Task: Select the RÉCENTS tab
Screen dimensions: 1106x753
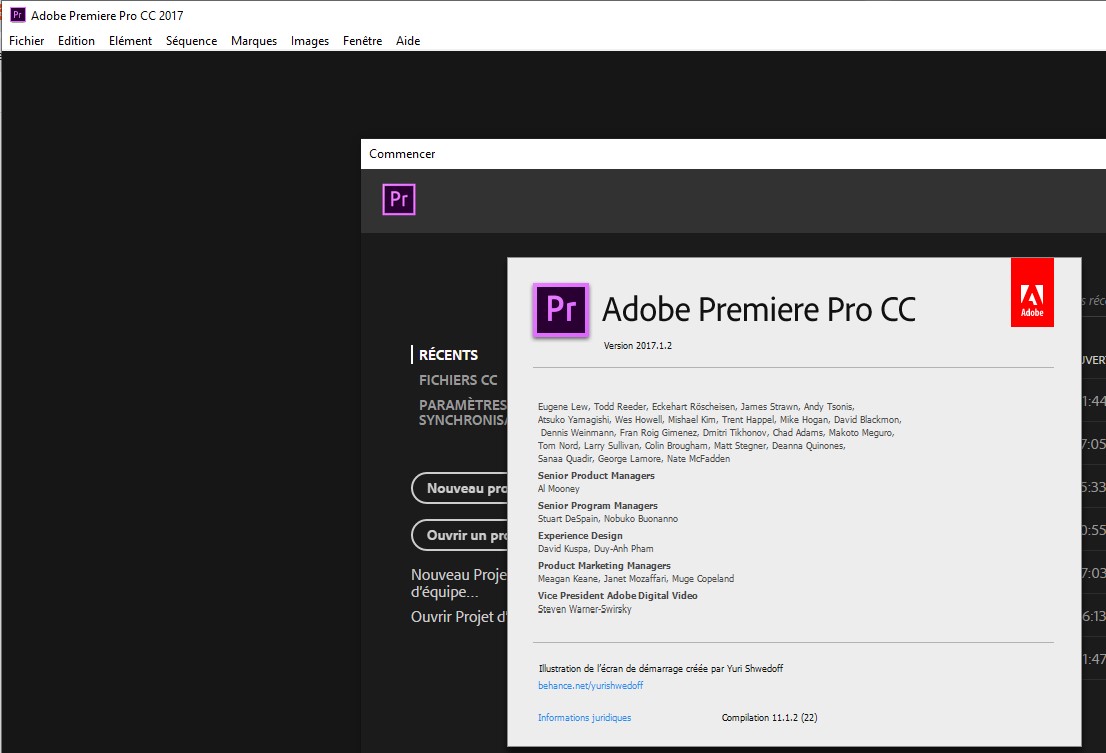Action: 448,355
